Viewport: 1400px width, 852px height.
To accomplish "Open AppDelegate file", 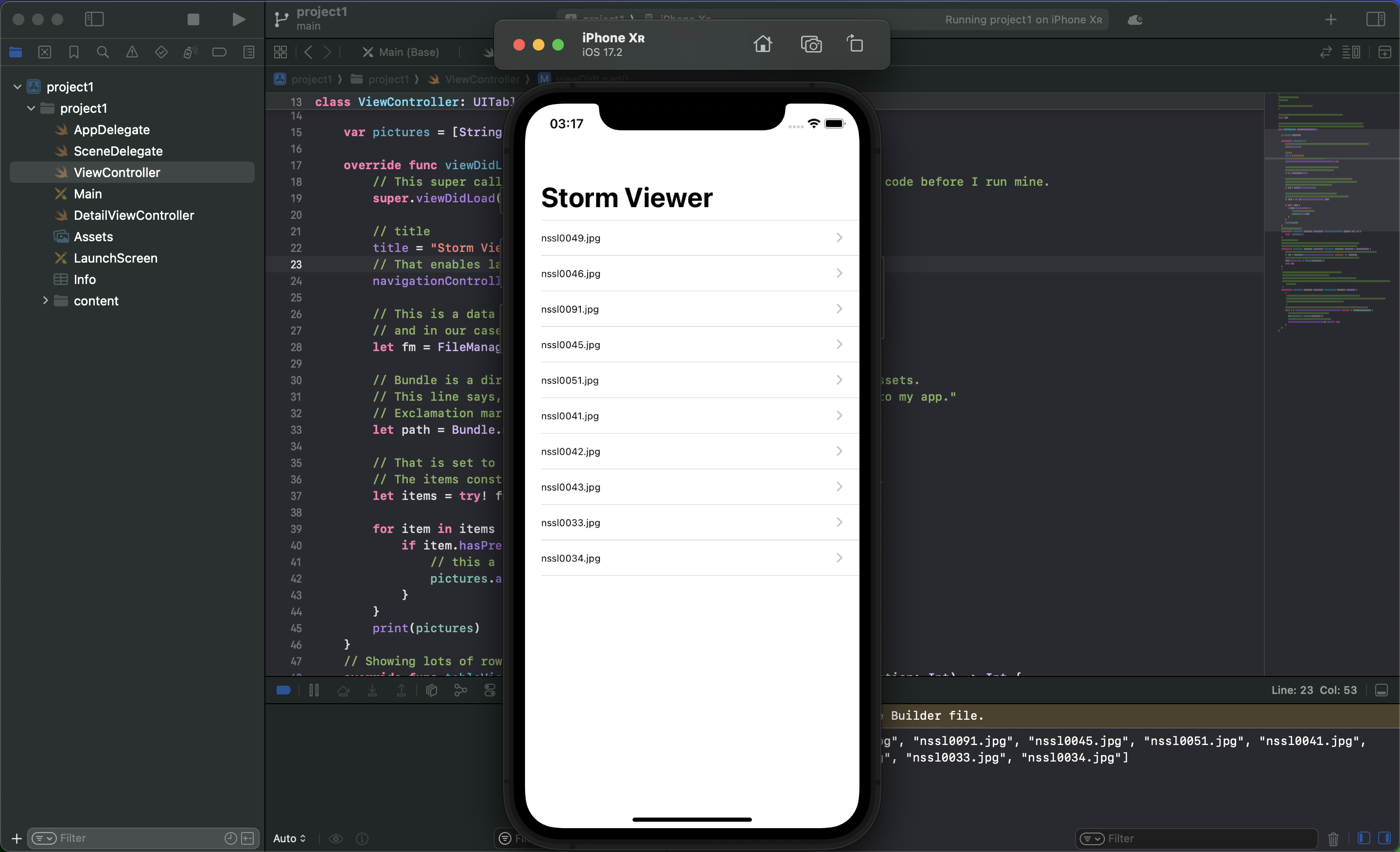I will point(111,129).
